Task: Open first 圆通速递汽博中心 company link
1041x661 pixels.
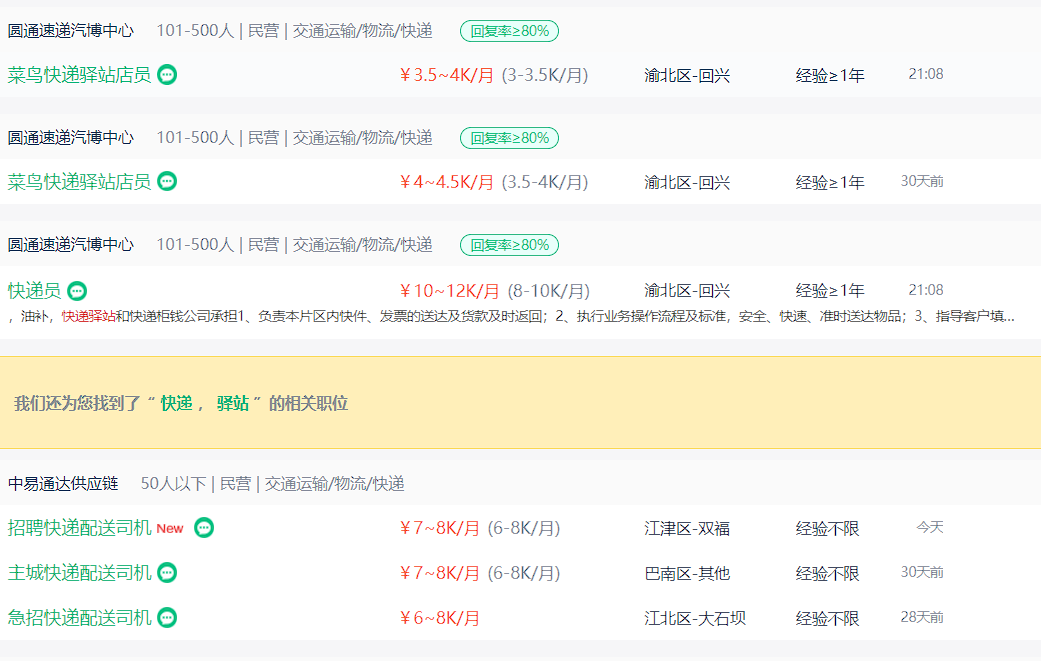Action: coord(70,31)
